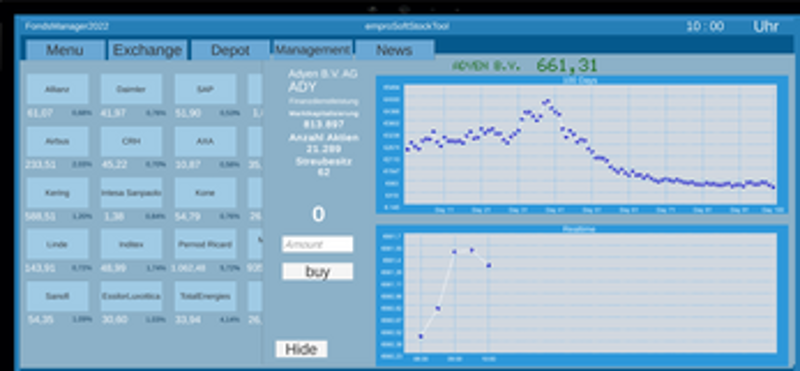Click the ADYEN B.V. ticker label
The width and height of the screenshot is (800, 371).
point(486,66)
